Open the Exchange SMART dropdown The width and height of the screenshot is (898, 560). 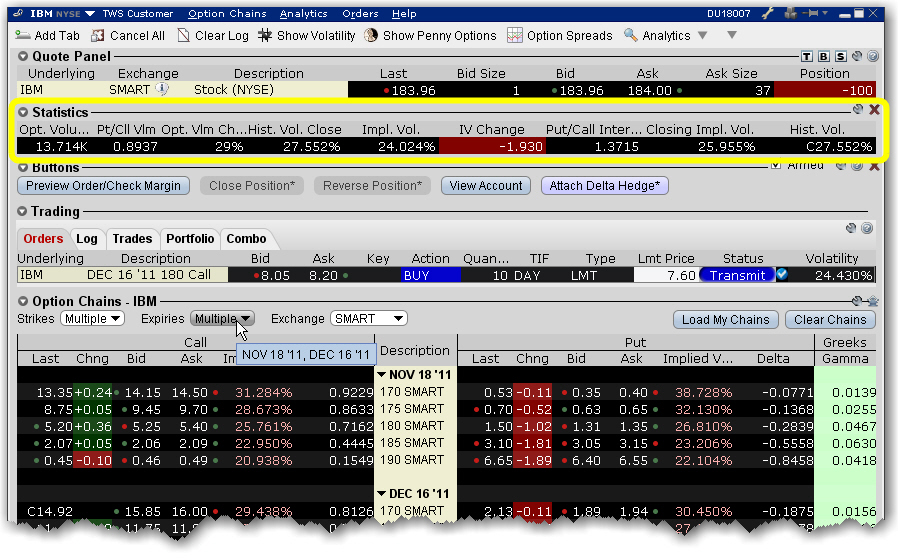pyautogui.click(x=368, y=319)
